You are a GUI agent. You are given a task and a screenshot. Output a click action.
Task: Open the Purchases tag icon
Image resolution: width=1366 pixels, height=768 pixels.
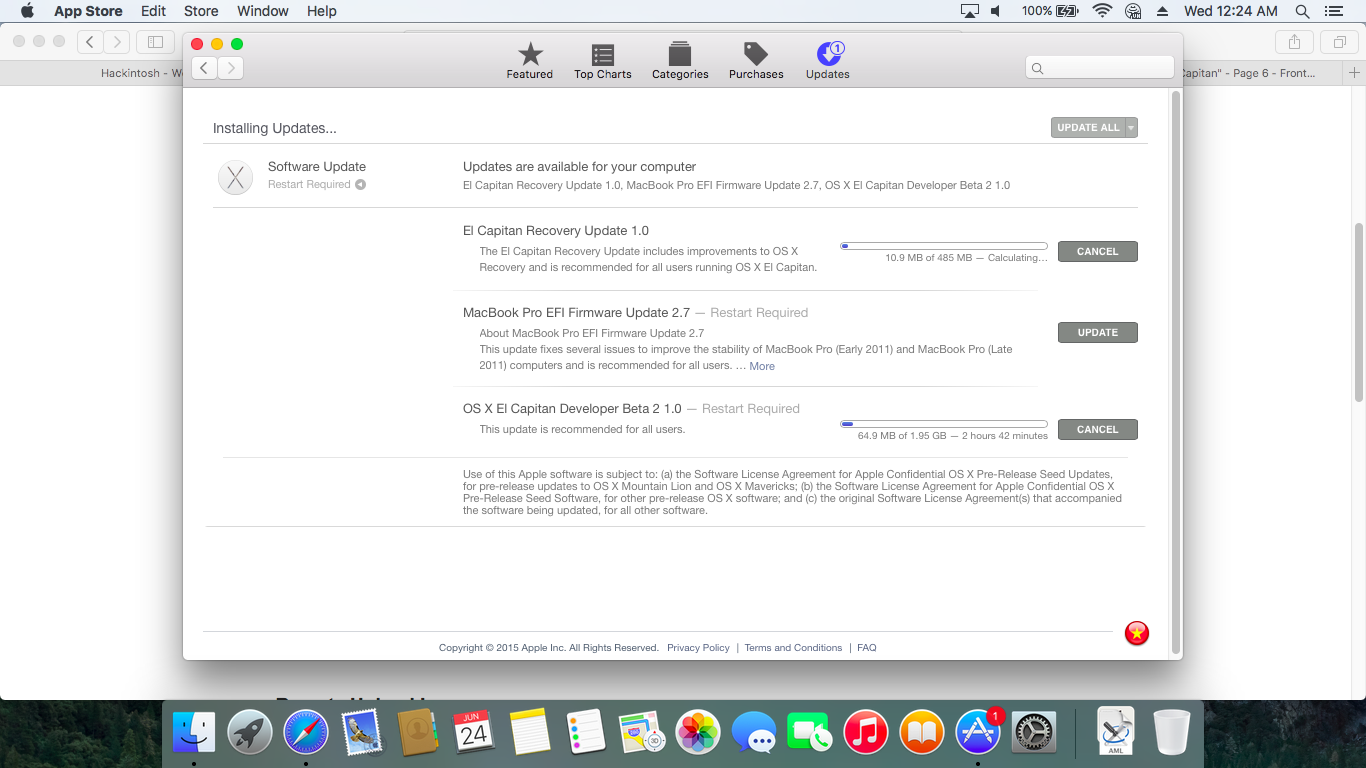click(756, 55)
